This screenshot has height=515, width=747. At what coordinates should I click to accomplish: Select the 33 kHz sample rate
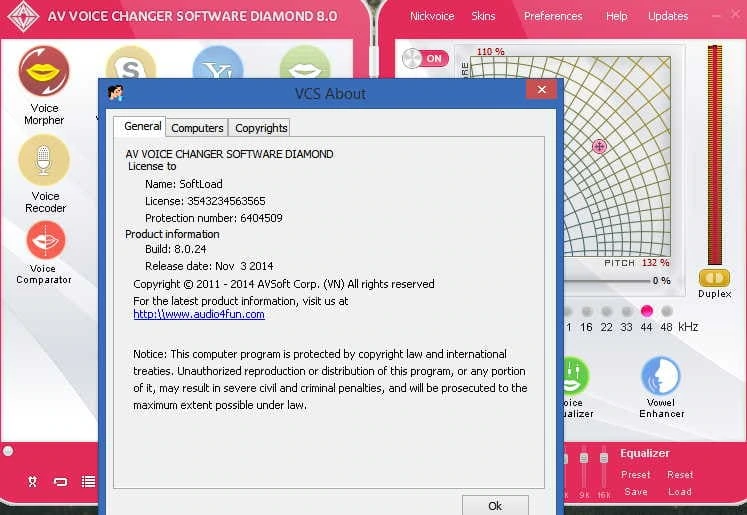pos(626,312)
